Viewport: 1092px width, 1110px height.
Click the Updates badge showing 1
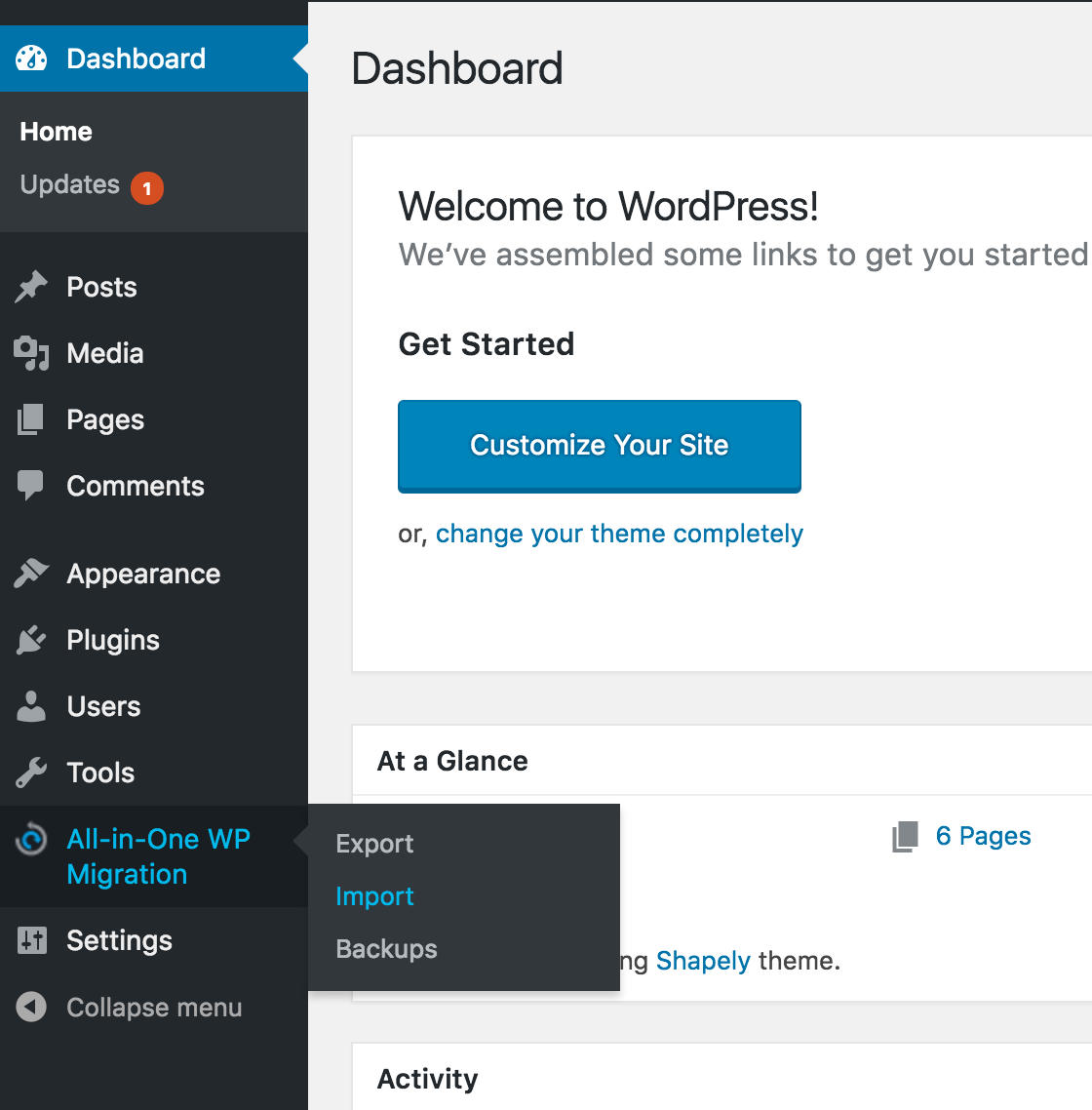[x=147, y=188]
